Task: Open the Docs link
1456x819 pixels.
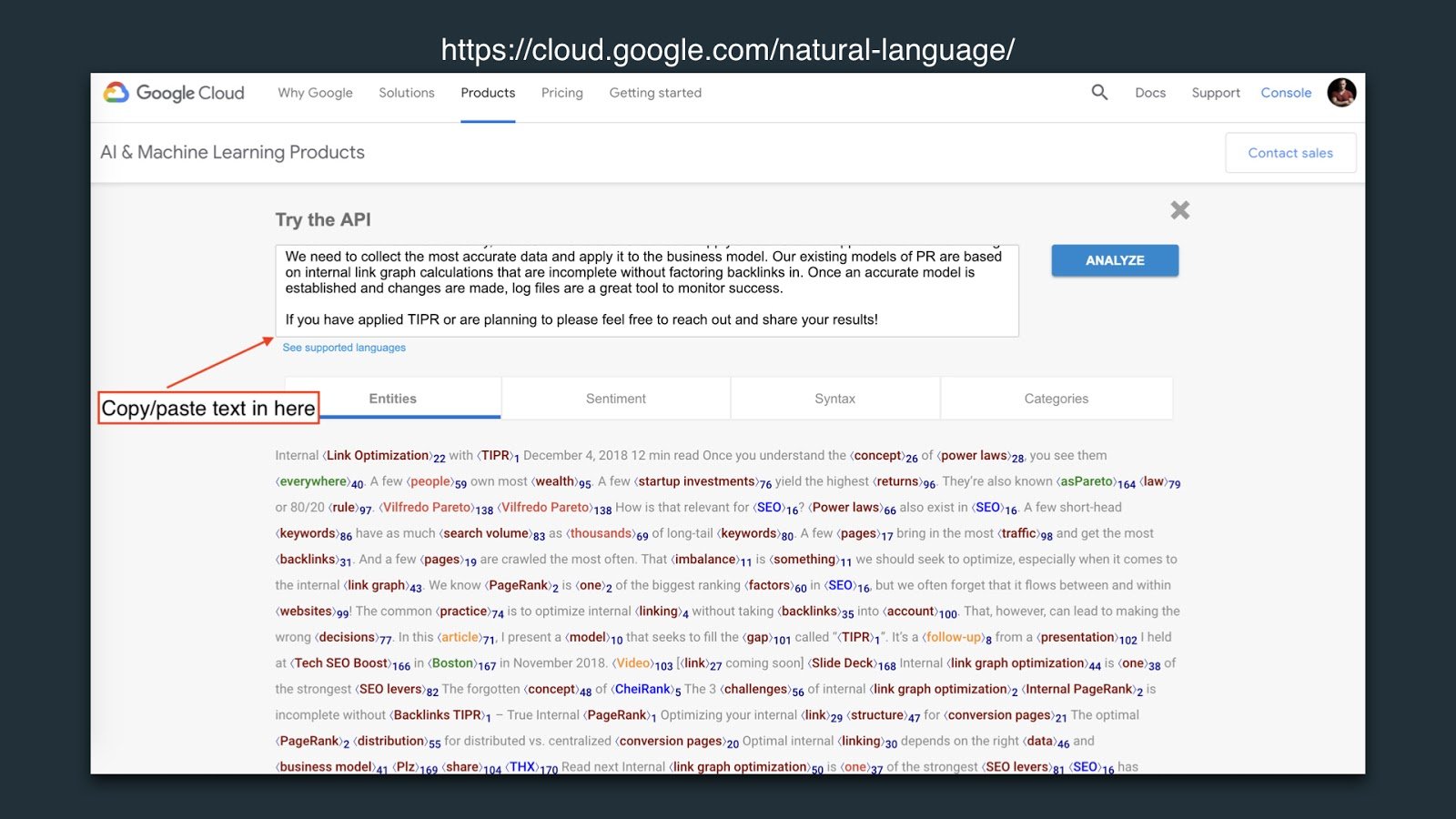Action: tap(1150, 93)
